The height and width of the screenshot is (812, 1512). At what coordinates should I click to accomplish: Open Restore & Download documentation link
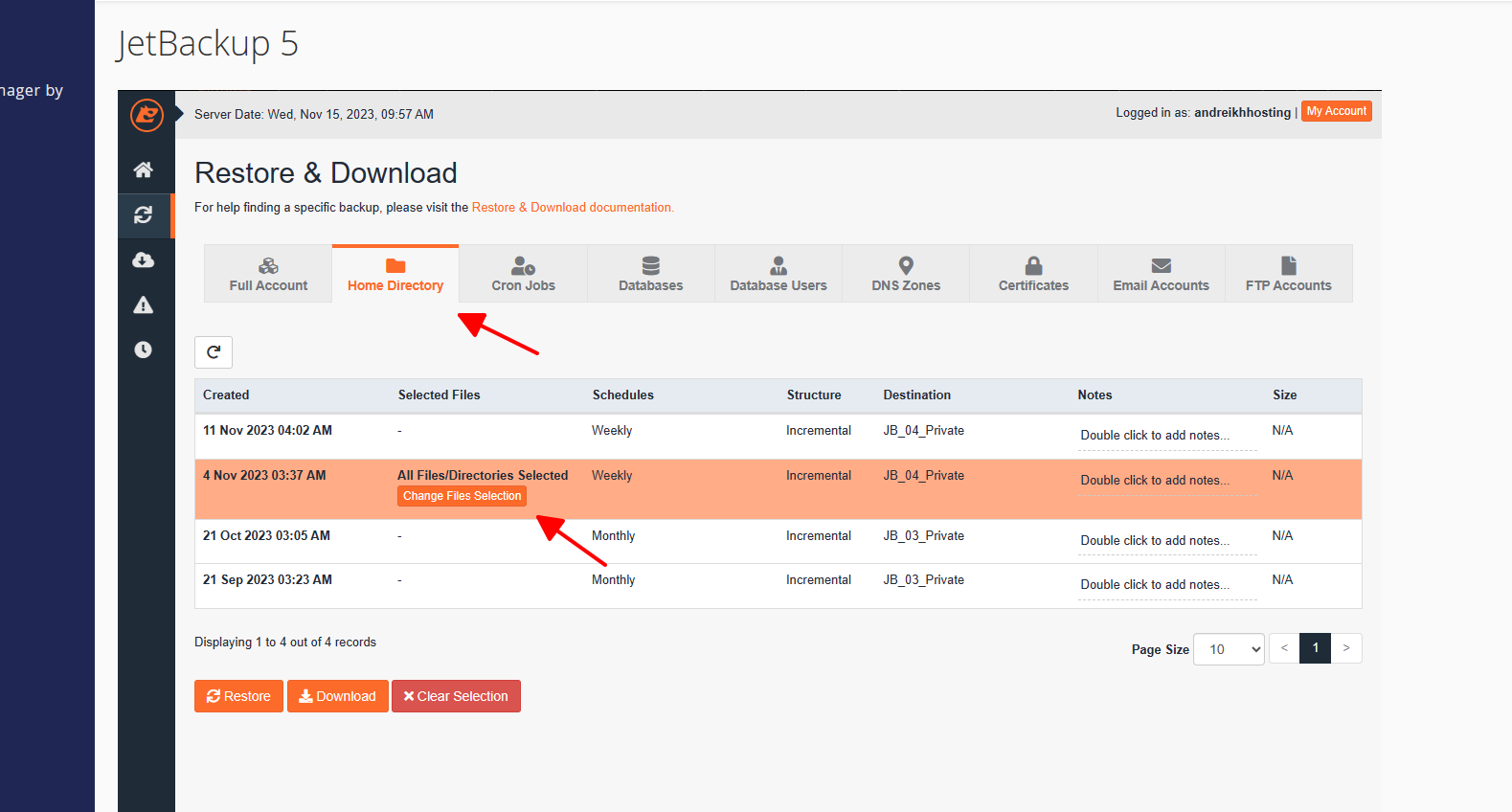pos(573,207)
